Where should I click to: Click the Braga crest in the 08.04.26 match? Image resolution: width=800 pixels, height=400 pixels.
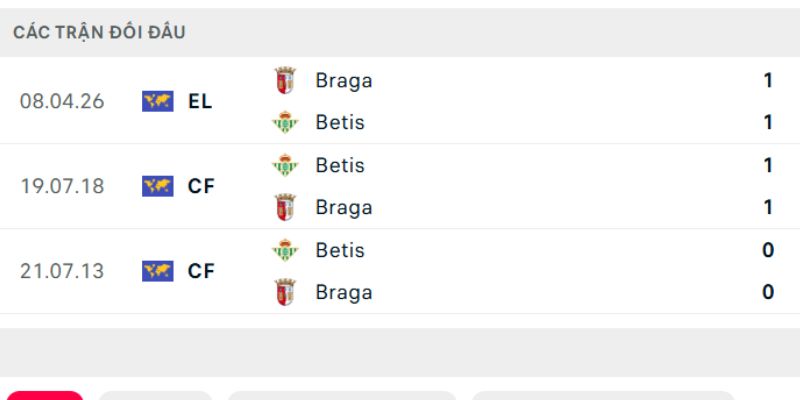pyautogui.click(x=286, y=81)
